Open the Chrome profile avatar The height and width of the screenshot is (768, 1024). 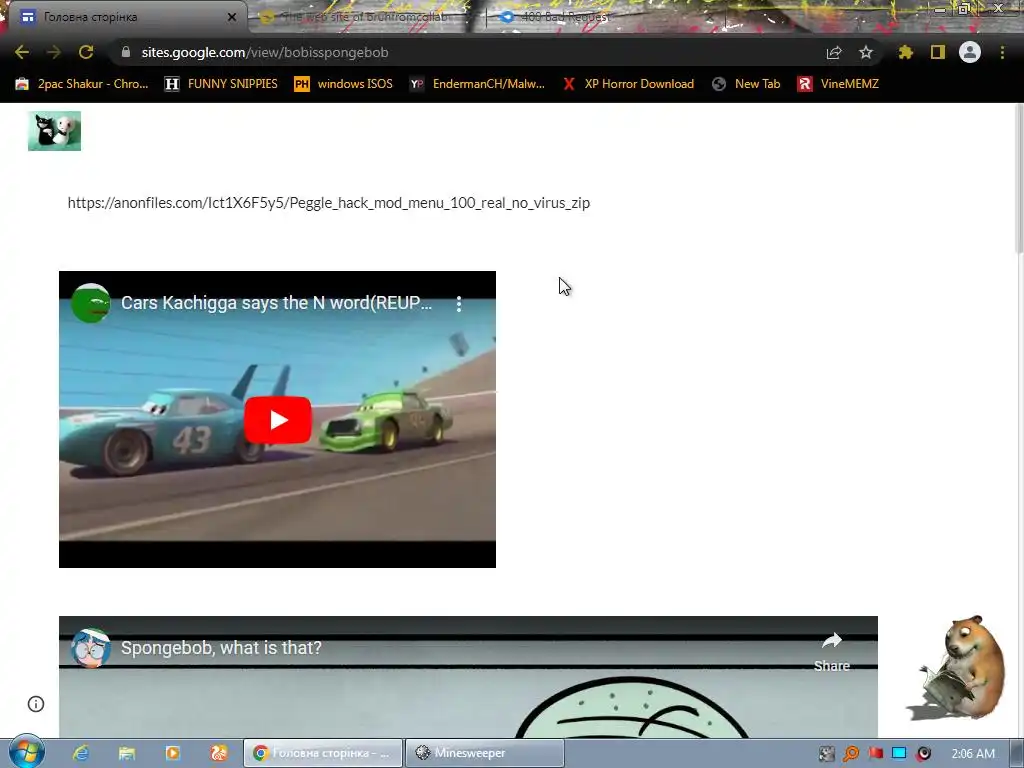970,52
